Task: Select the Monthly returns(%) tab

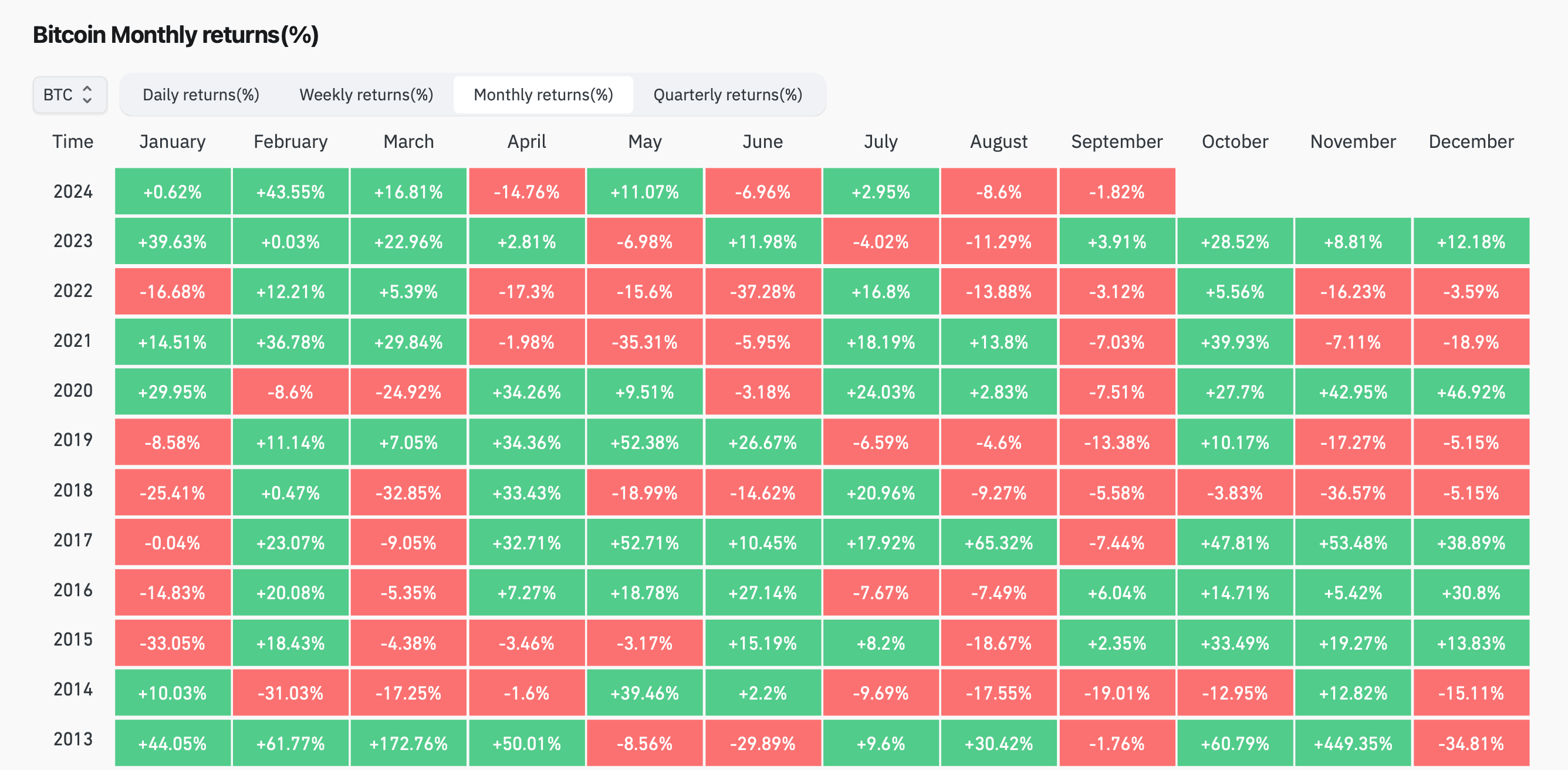Action: point(543,95)
